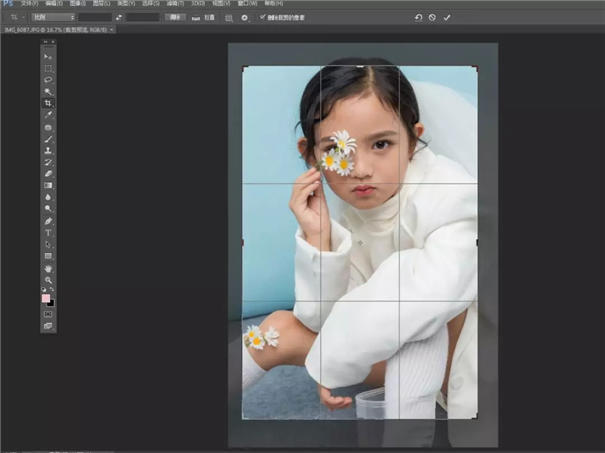Viewport: 605px width, 453px height.
Task: Reset the crop box with the undo arrow
Action: click(x=418, y=17)
